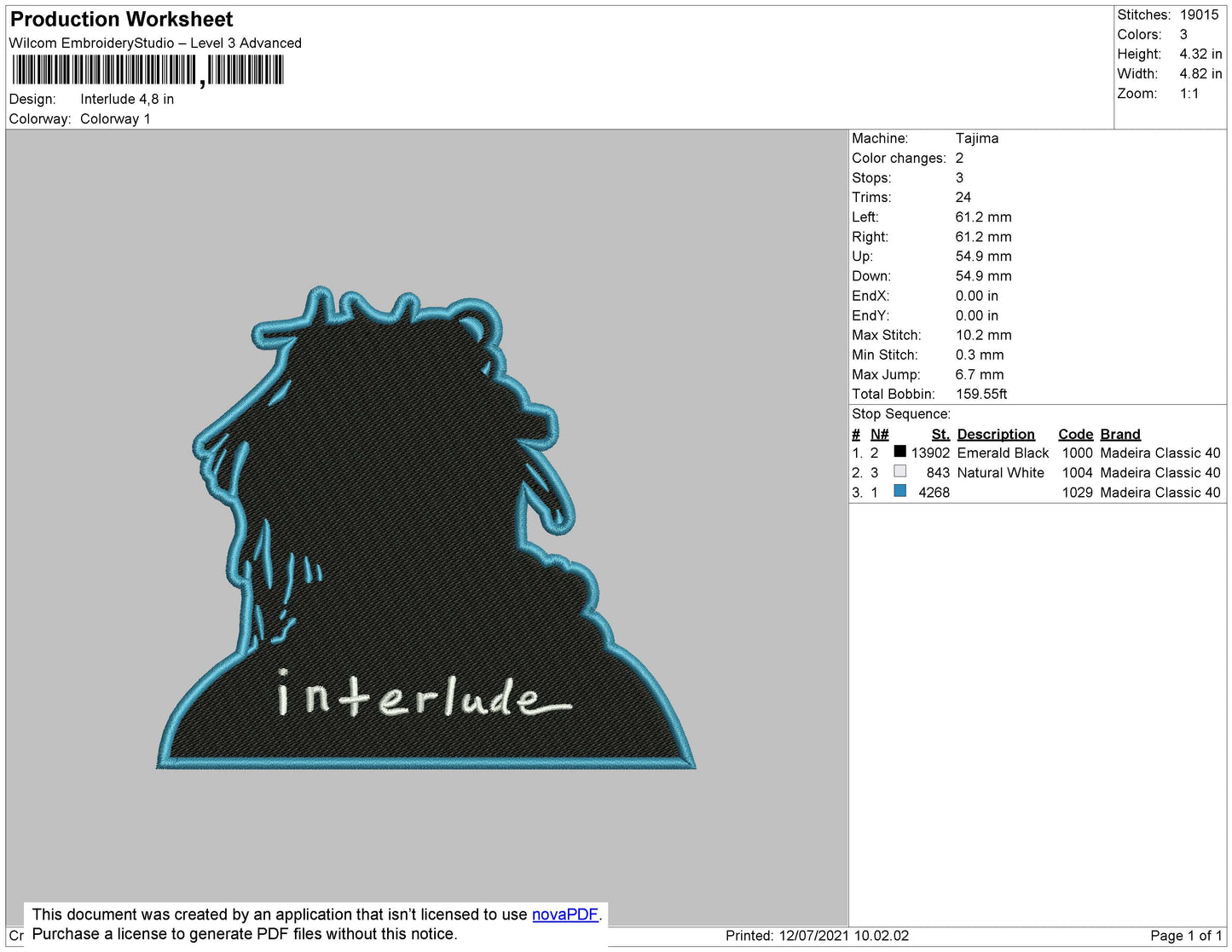Select height value '4.32 in'

tap(1200, 54)
